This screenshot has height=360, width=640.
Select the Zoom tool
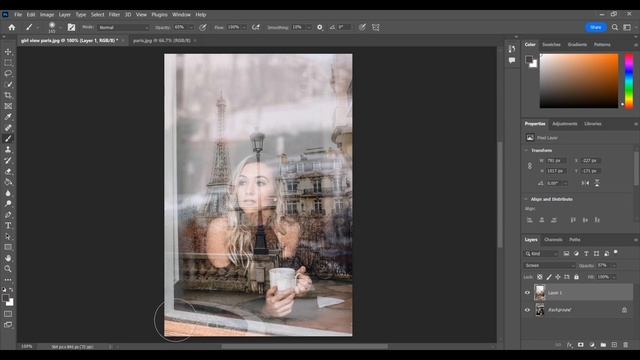pyautogui.click(x=8, y=269)
